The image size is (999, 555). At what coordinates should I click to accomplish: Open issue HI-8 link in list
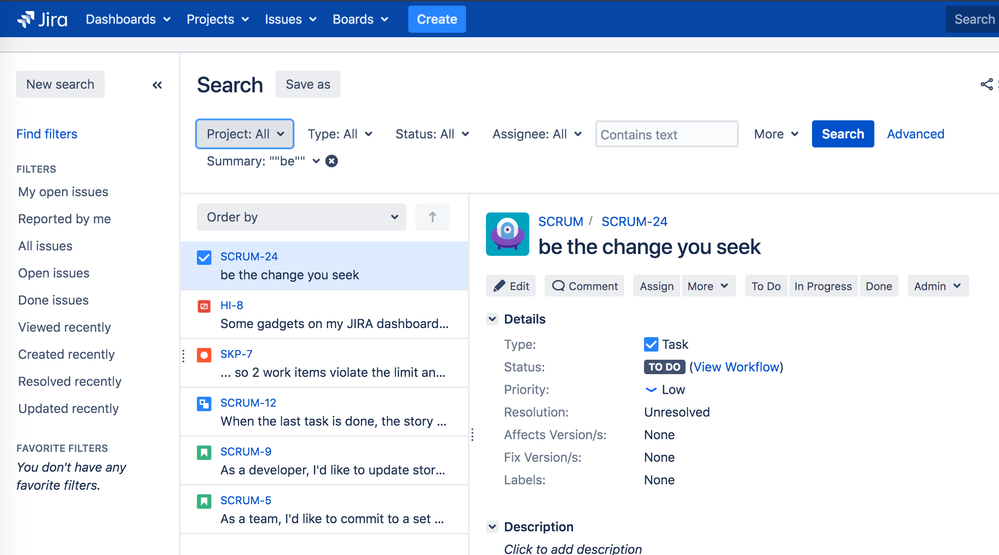(231, 305)
